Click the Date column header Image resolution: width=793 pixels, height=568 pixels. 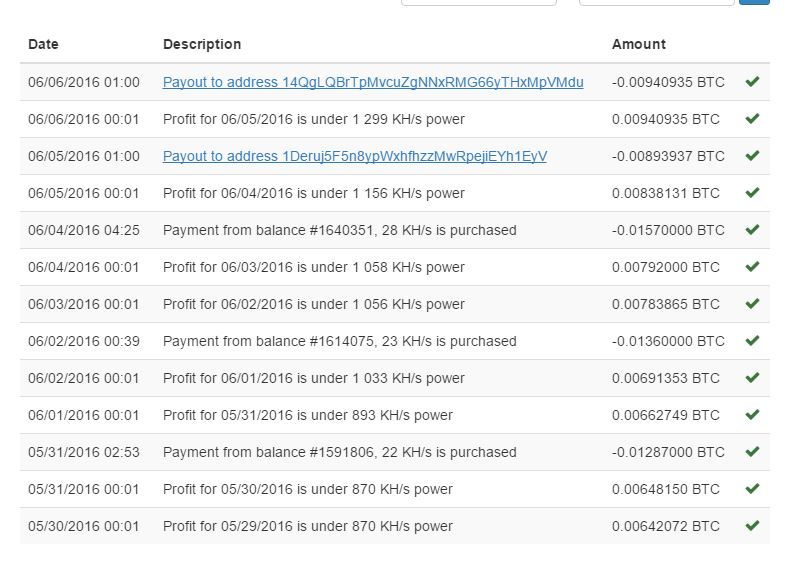click(43, 44)
